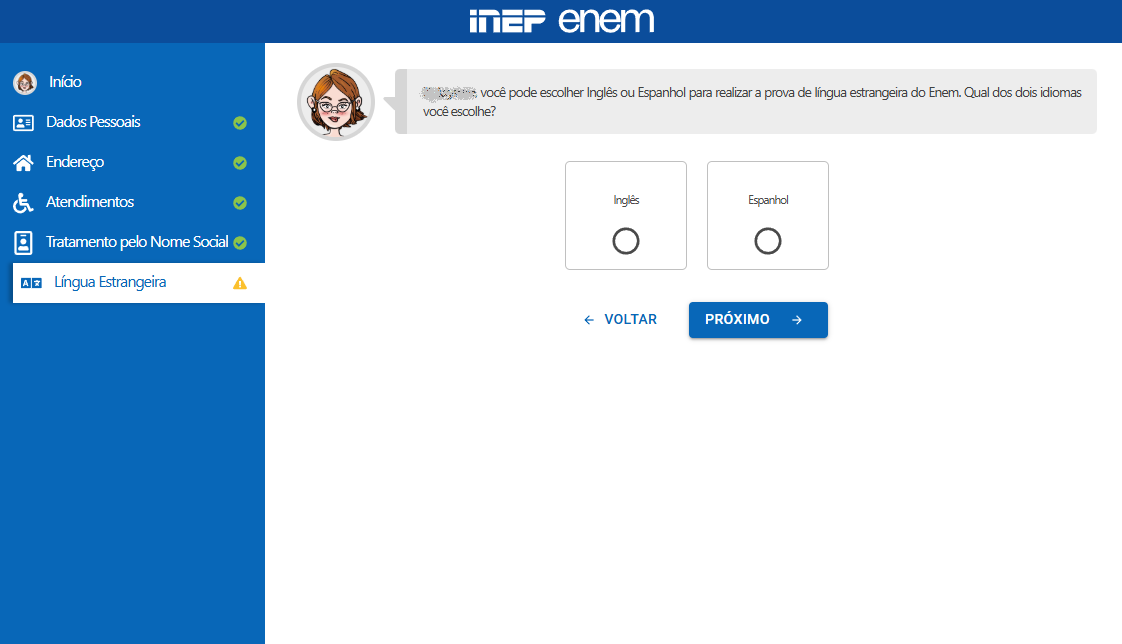Image resolution: width=1122 pixels, height=644 pixels.
Task: Click the VOLTAR link
Action: pyautogui.click(x=620, y=319)
